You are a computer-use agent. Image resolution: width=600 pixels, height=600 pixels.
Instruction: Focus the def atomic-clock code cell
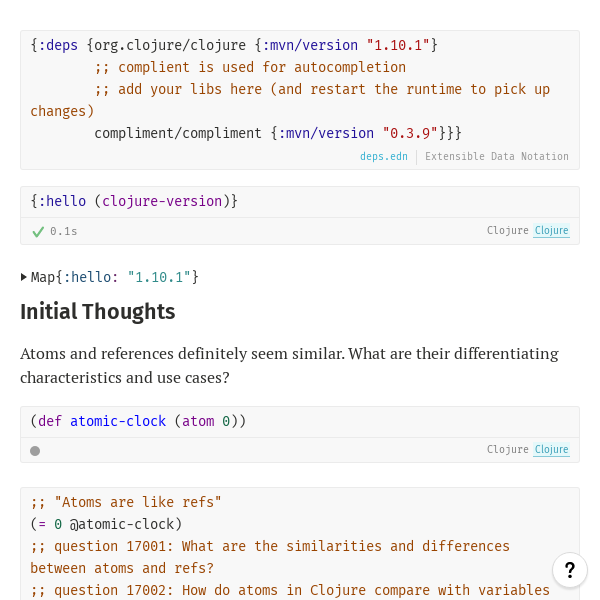(x=138, y=421)
